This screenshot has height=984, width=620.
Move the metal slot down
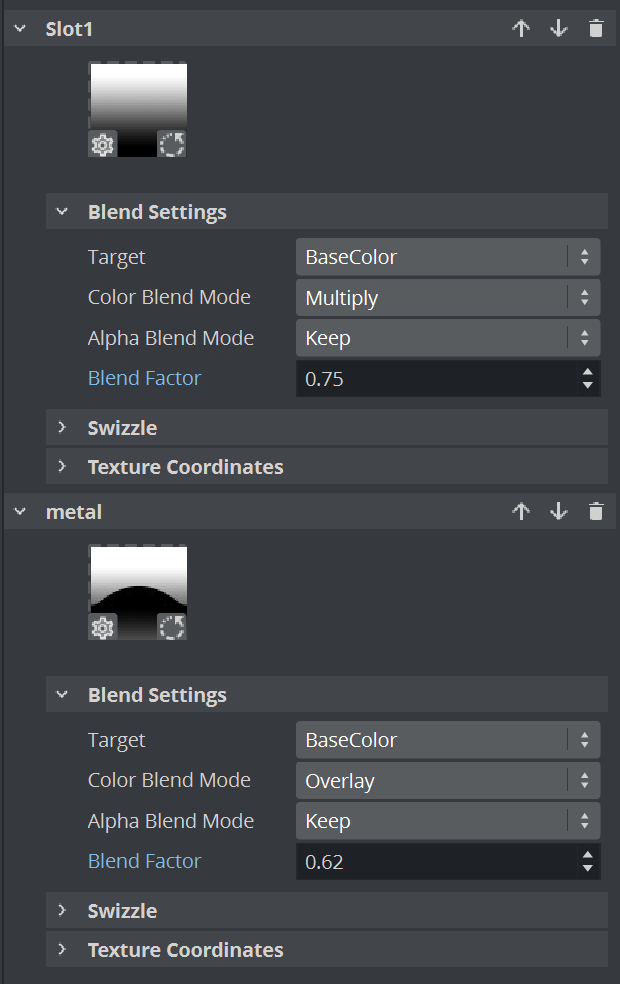558,512
